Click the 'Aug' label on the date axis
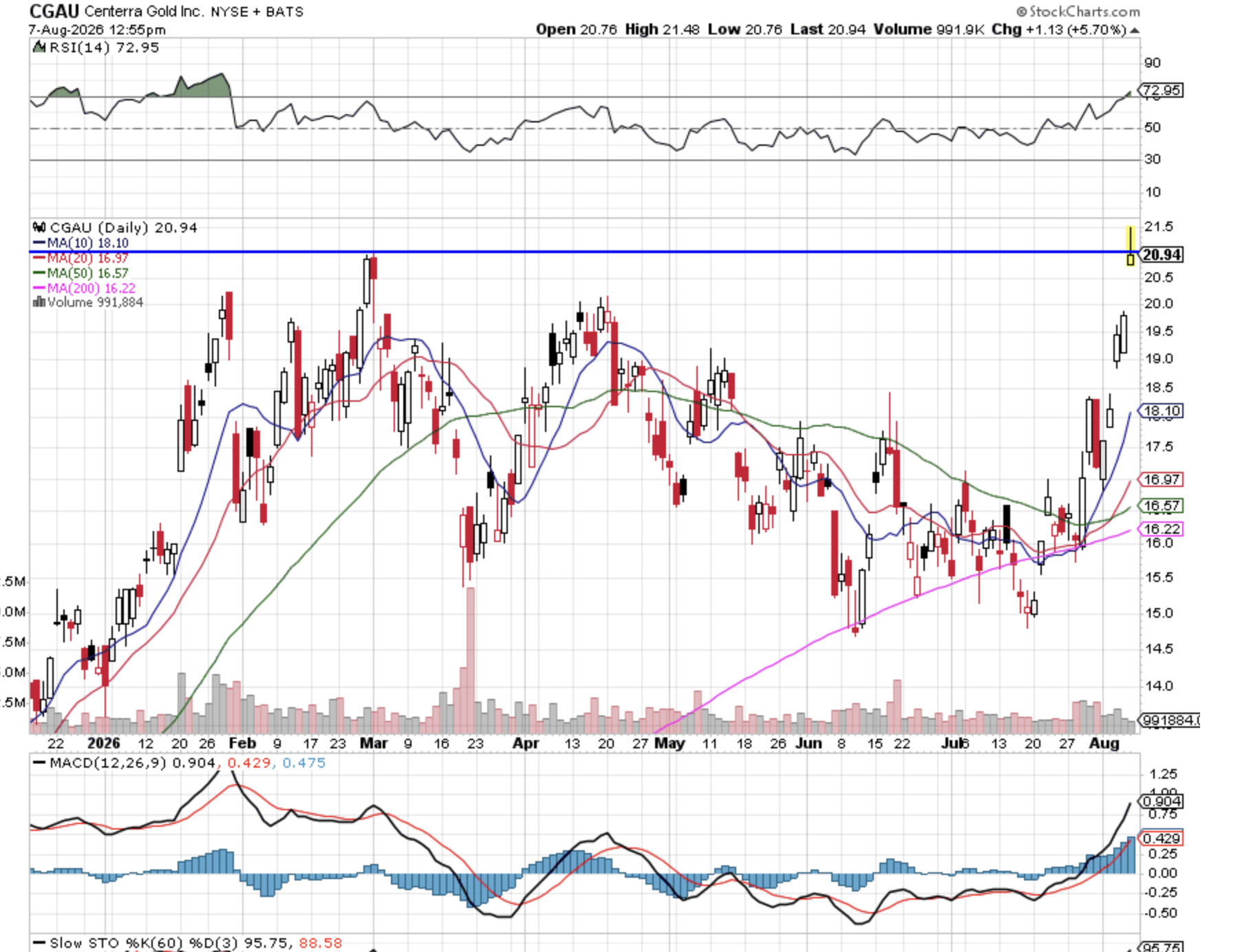Image resolution: width=1240 pixels, height=952 pixels. click(1104, 744)
